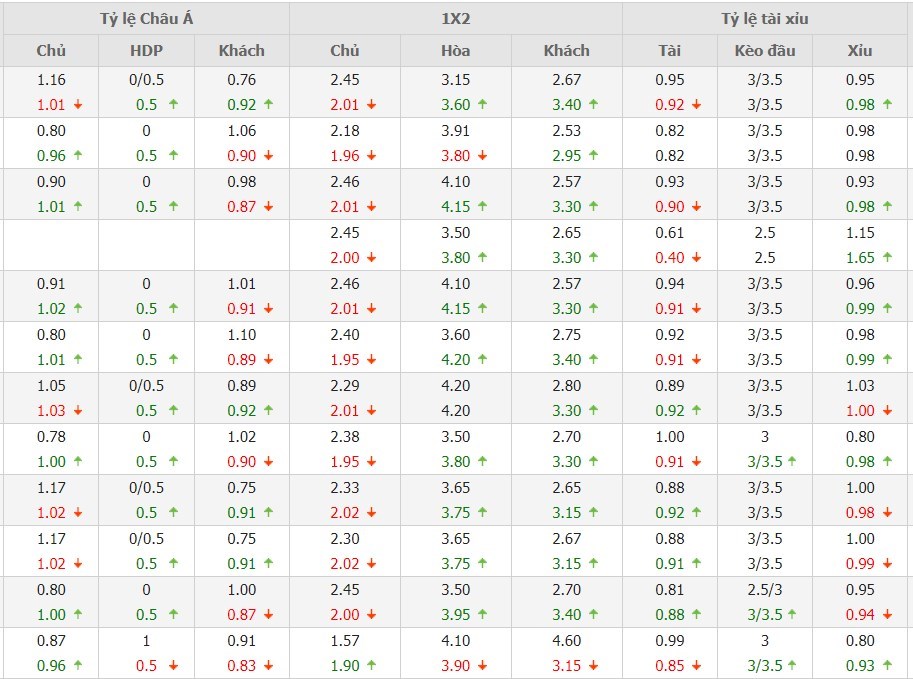Open the Tỷ lệ tài xỉu section header
913x679 pixels.
coord(765,19)
